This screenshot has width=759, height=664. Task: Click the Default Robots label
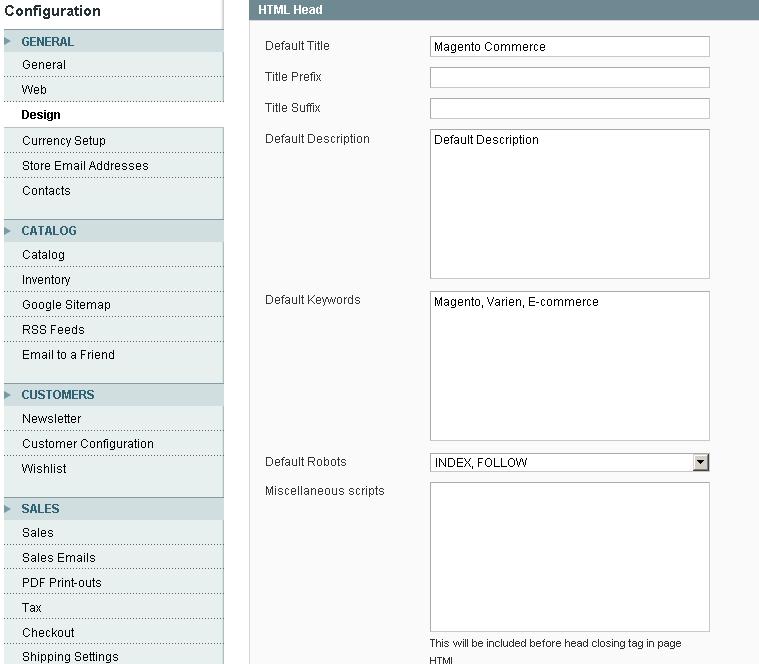click(305, 462)
